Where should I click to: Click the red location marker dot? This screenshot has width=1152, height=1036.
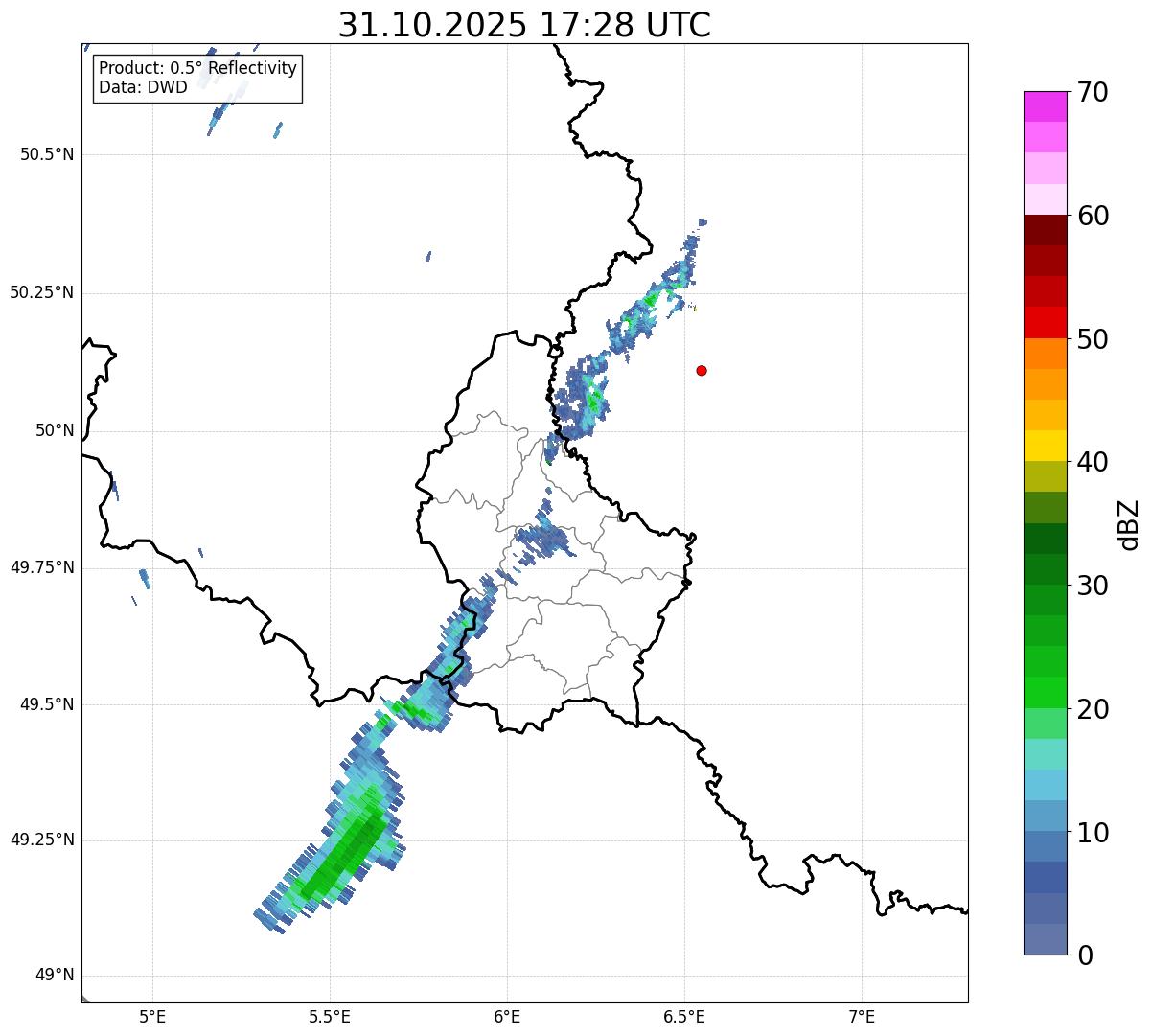tap(702, 370)
